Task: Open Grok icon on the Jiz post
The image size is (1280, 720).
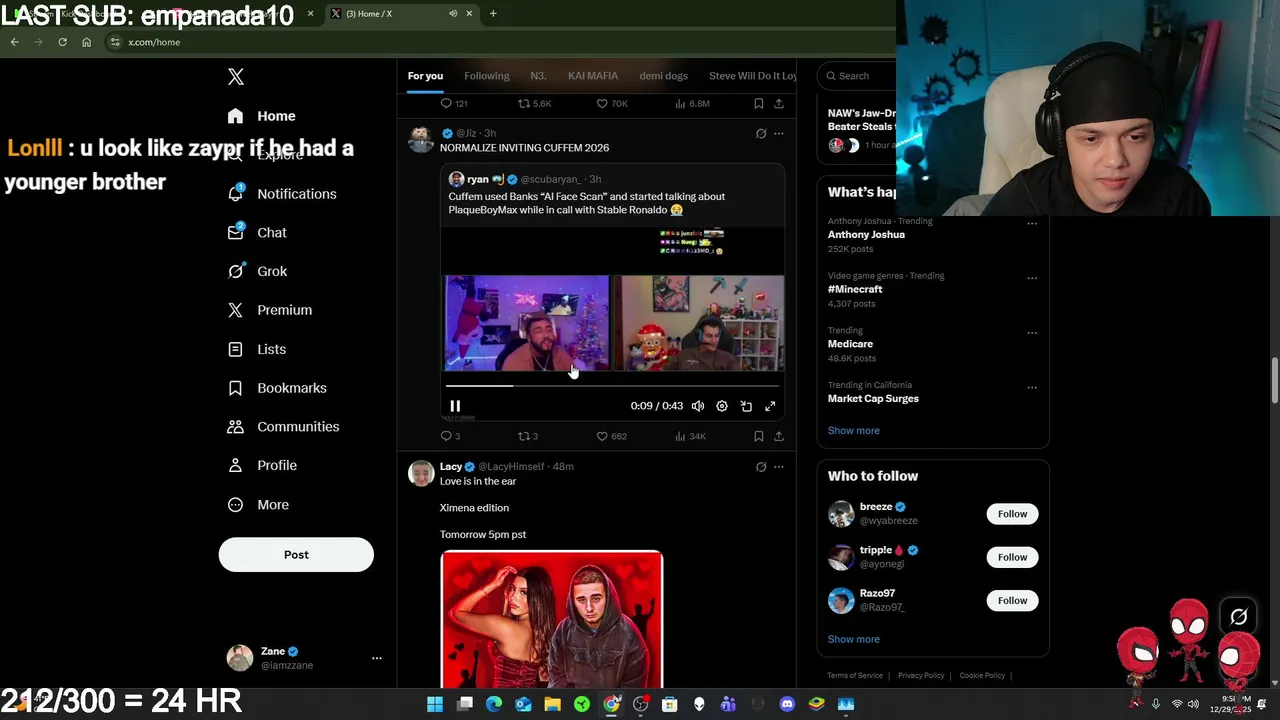Action: 761,133
